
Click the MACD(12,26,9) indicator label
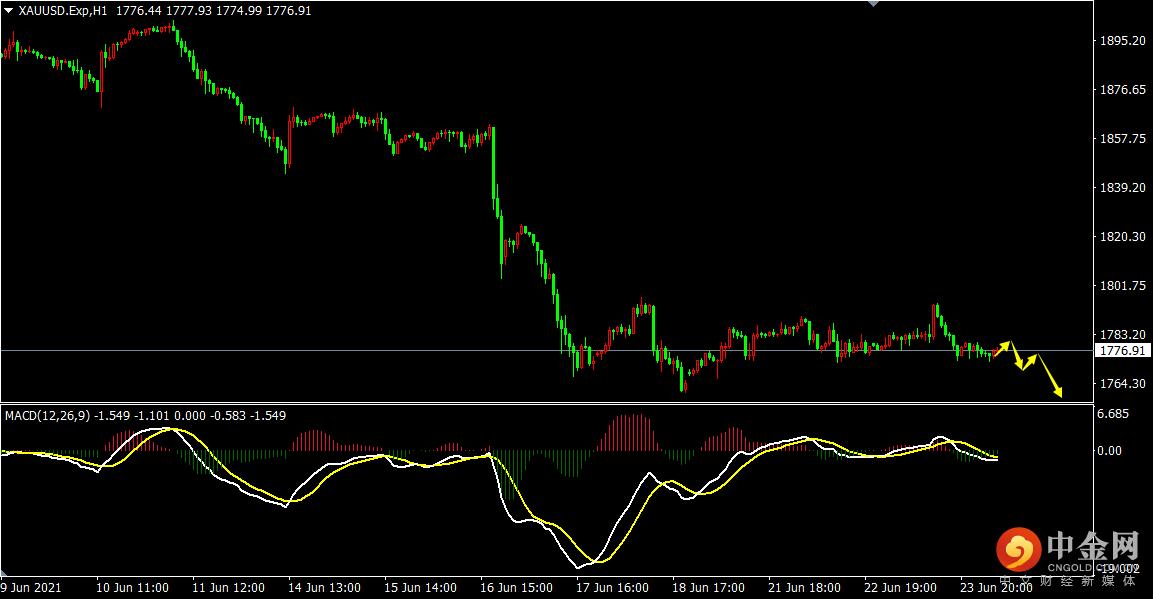coord(47,416)
